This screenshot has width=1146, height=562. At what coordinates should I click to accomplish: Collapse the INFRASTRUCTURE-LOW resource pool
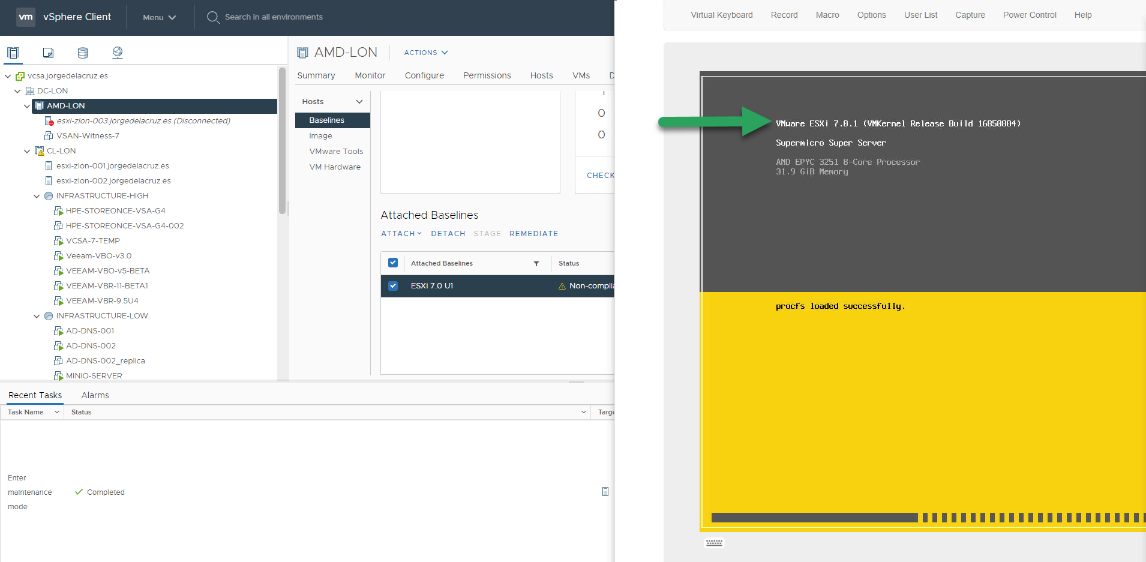[37, 316]
